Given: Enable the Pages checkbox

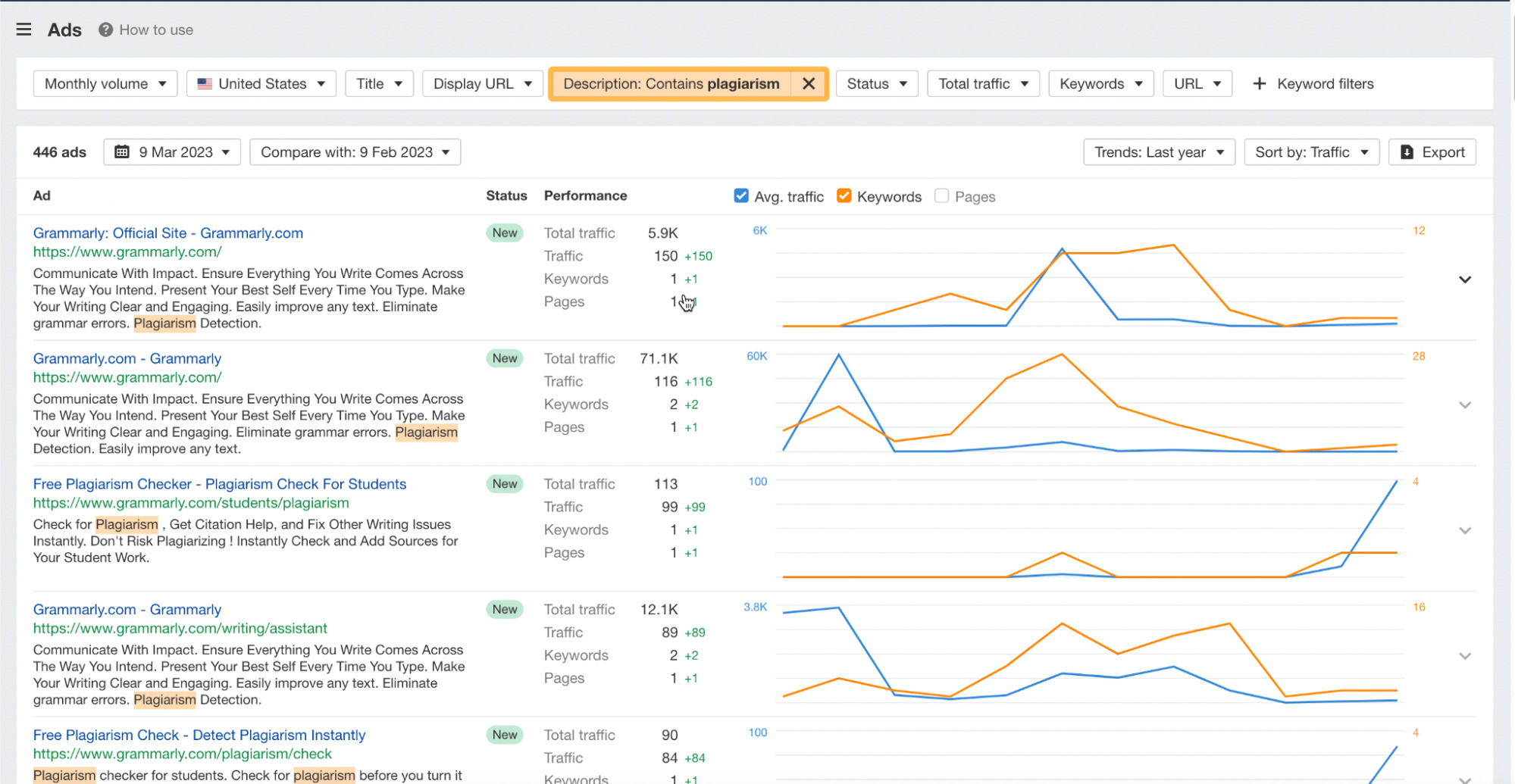Looking at the screenshot, I should pos(941,195).
